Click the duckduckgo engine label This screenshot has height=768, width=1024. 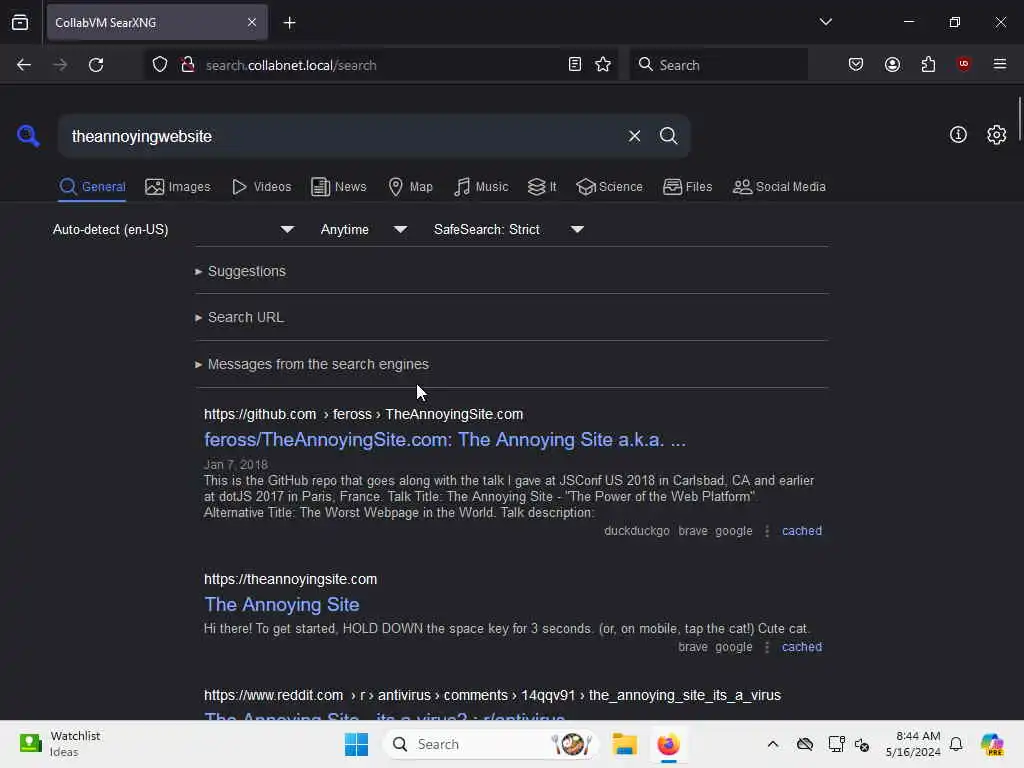click(637, 531)
